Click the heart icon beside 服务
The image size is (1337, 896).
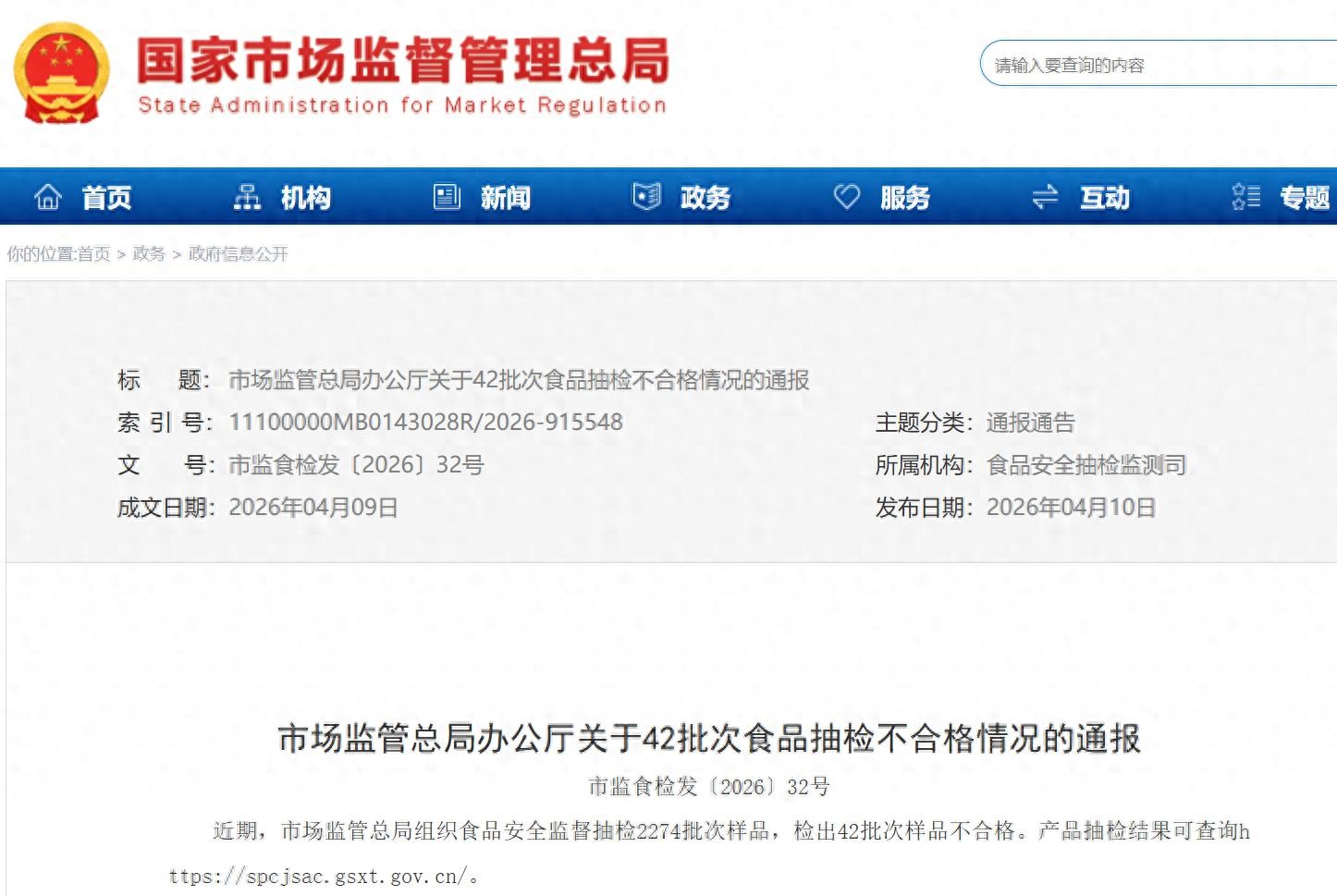point(846,197)
